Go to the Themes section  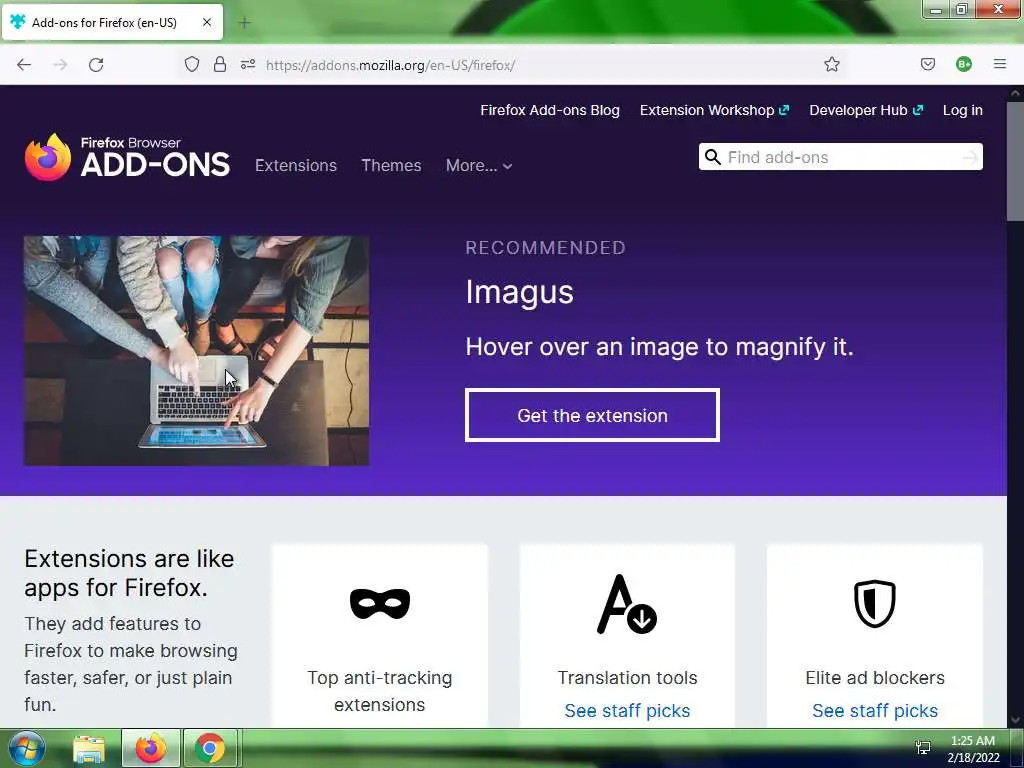[391, 166]
